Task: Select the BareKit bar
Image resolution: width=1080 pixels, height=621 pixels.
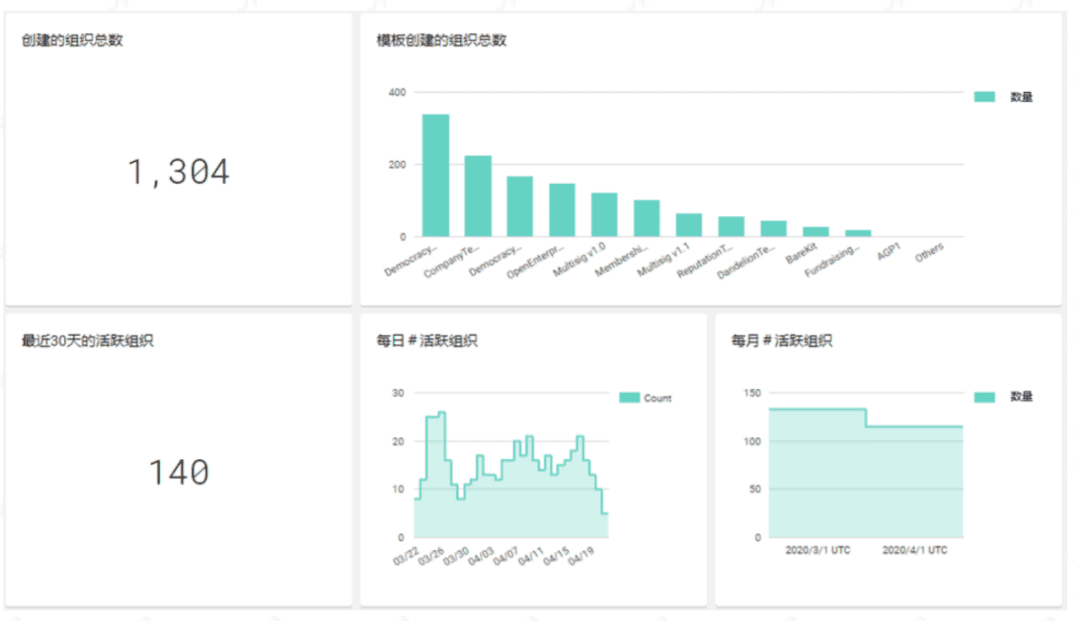Action: [x=816, y=232]
